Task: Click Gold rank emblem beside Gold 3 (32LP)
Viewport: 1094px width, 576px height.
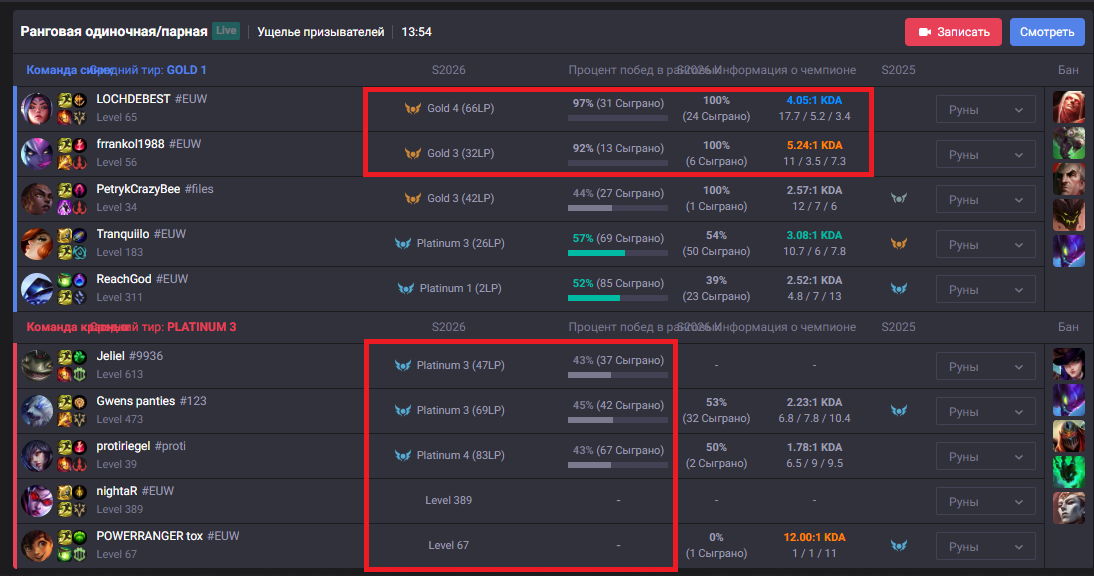Action: (x=413, y=153)
